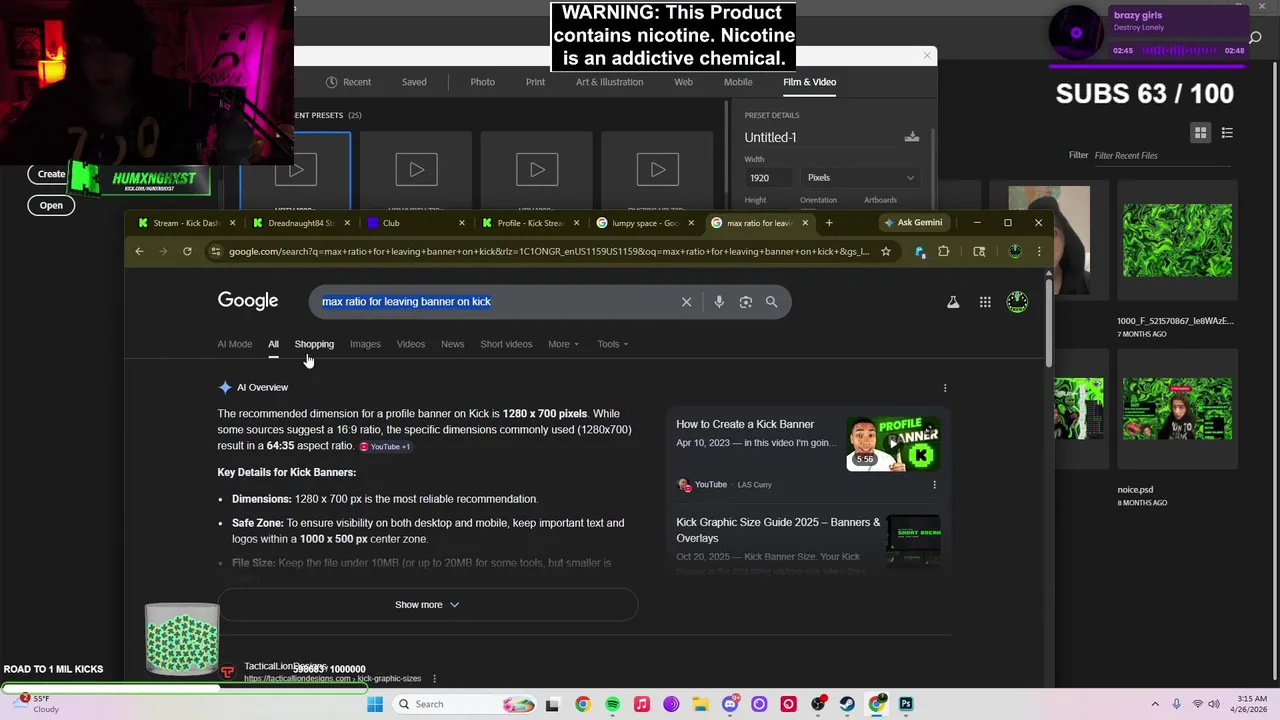Switch to lumpy space Google tab

tap(644, 223)
